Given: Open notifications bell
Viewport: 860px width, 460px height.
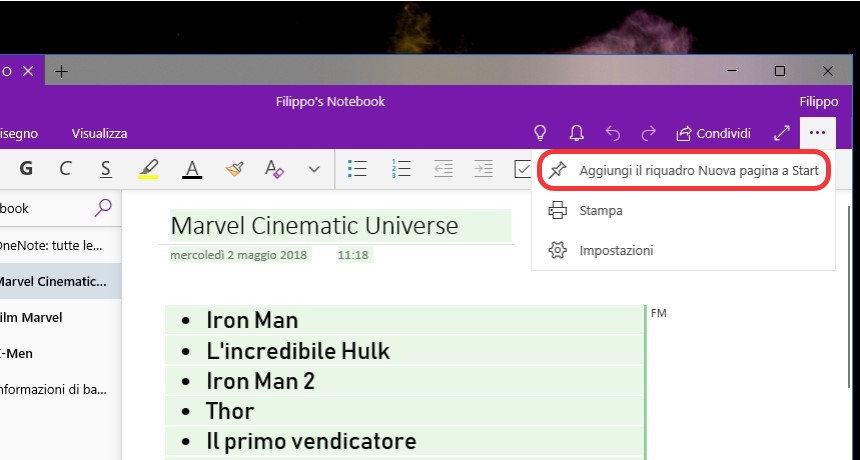Looking at the screenshot, I should point(576,133).
